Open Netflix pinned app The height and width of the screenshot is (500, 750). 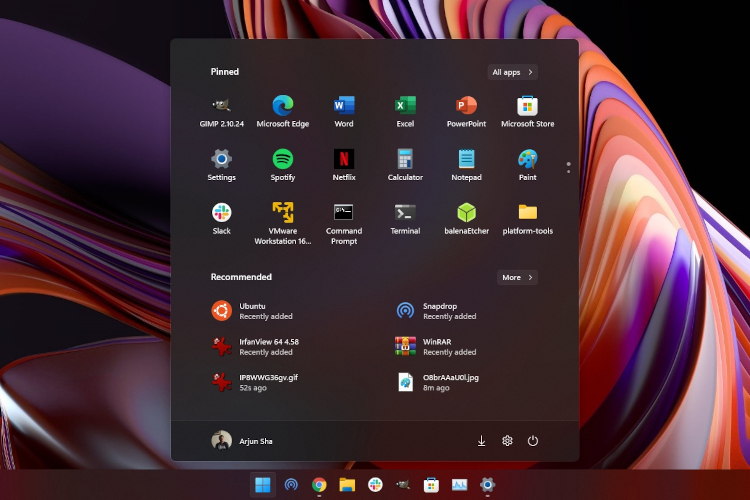click(x=344, y=166)
